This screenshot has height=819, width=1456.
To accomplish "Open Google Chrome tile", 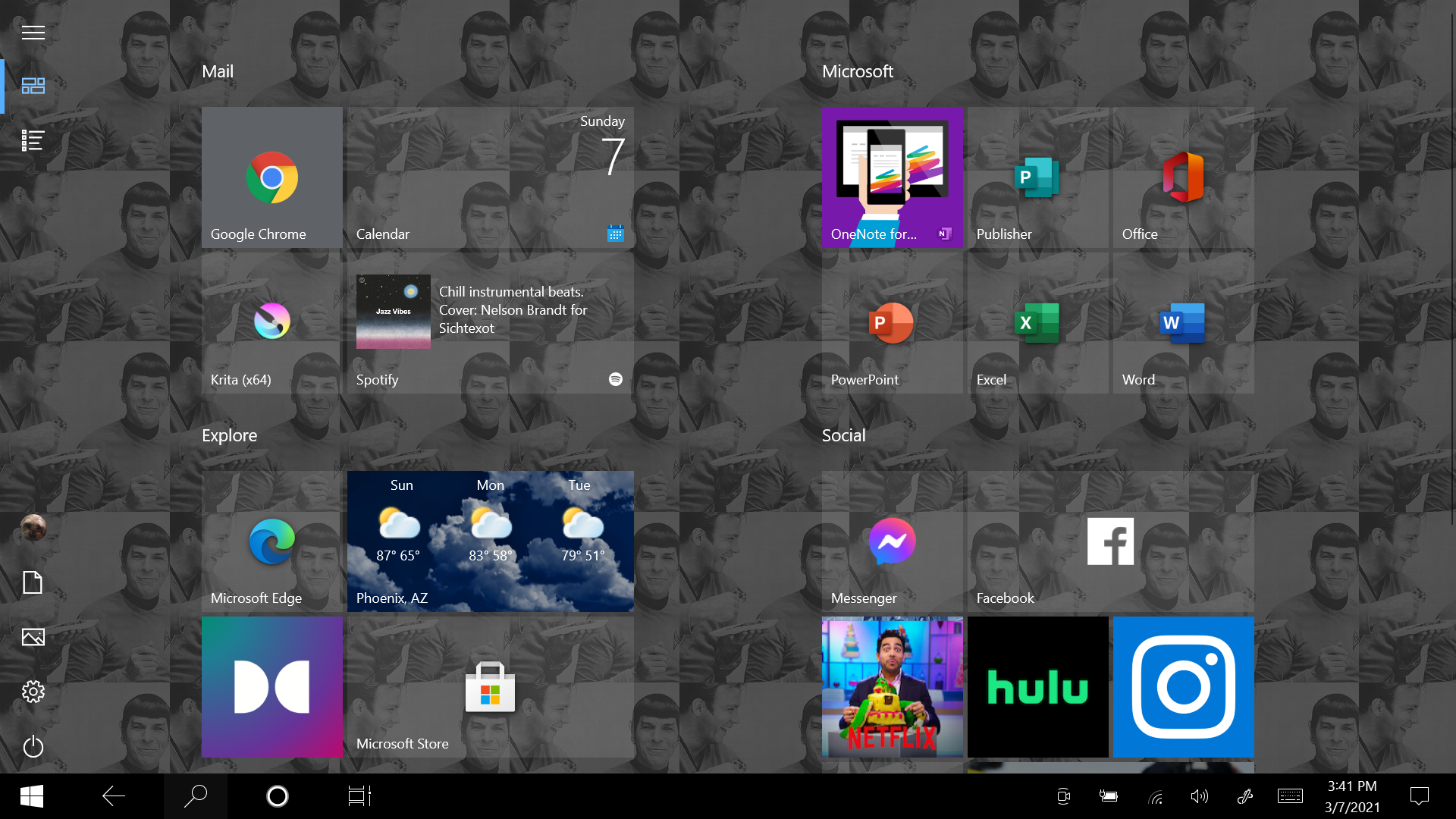I will click(x=272, y=177).
